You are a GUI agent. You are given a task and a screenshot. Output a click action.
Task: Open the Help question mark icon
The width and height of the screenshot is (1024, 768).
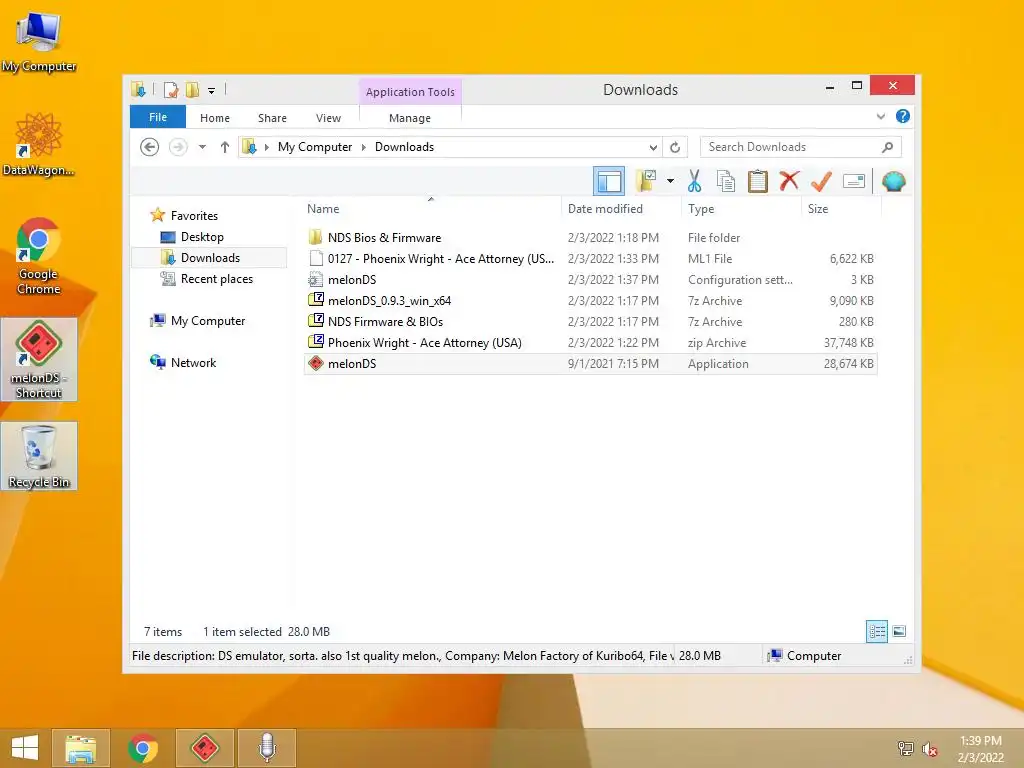tap(903, 116)
